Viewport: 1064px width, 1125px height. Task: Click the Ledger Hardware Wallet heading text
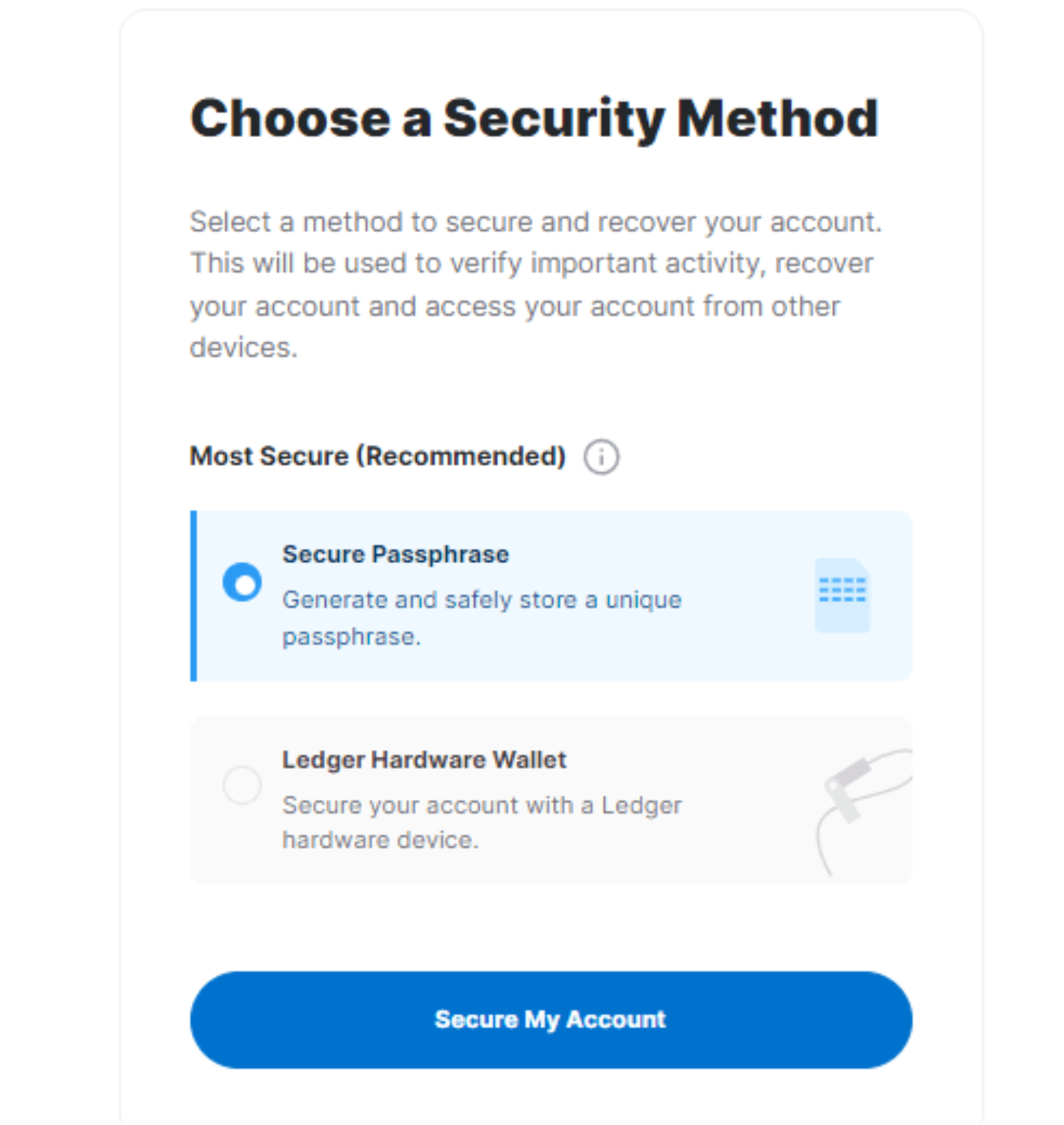[423, 760]
